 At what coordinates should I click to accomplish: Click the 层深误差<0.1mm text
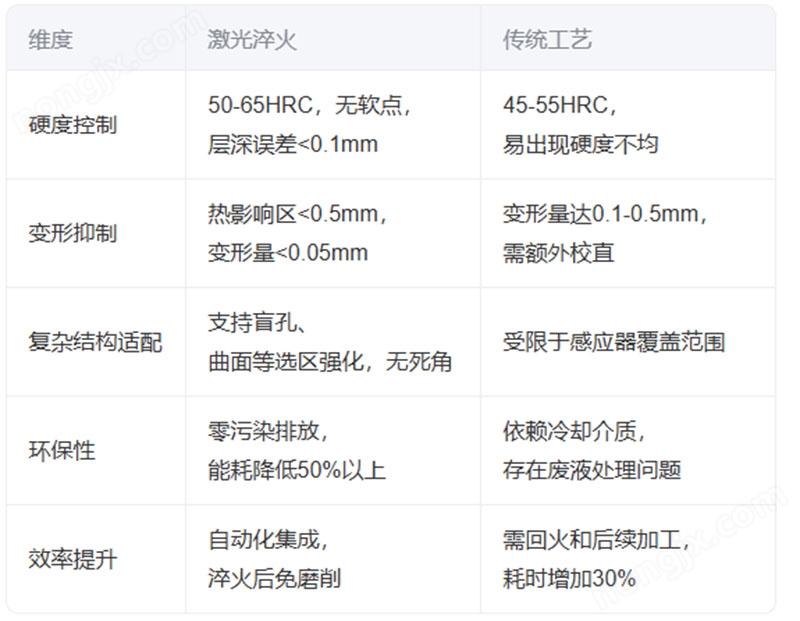tap(285, 140)
